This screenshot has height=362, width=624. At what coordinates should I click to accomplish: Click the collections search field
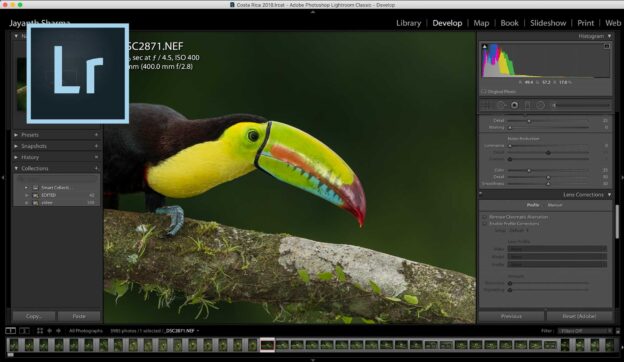[x=56, y=179]
